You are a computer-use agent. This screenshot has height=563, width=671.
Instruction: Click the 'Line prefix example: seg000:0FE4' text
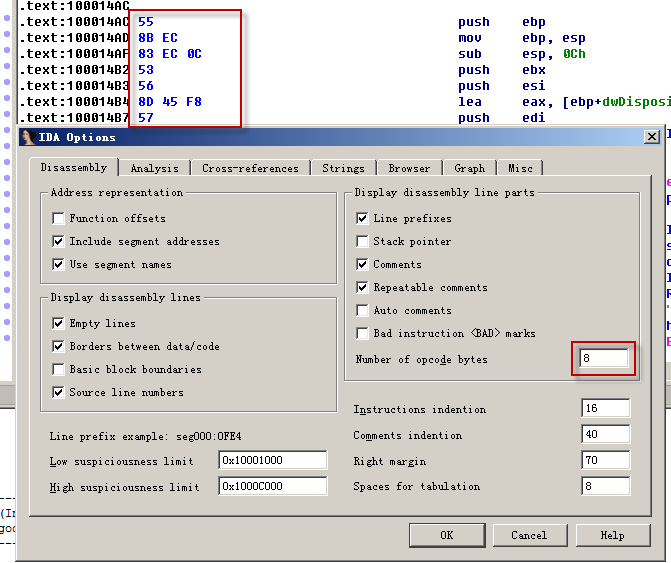[x=145, y=436]
